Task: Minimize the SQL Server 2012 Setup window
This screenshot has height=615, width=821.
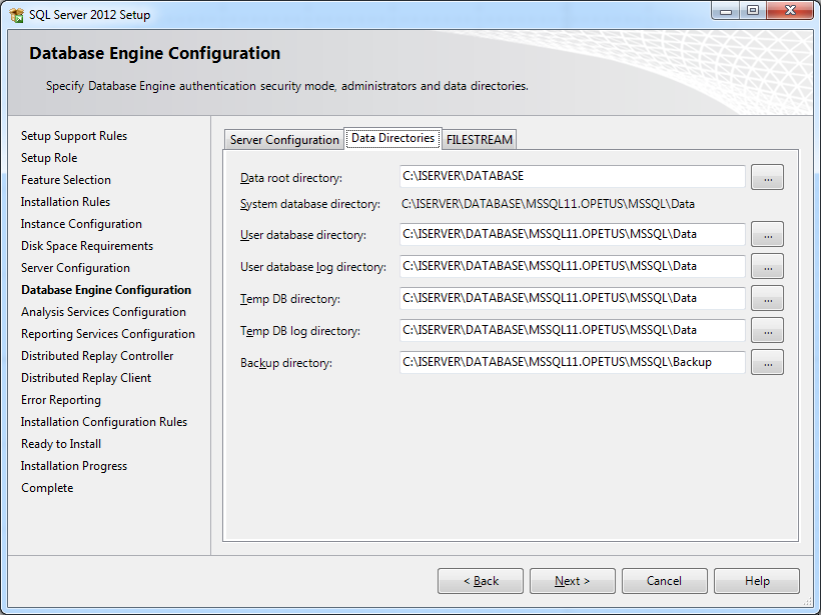Action: click(x=726, y=11)
